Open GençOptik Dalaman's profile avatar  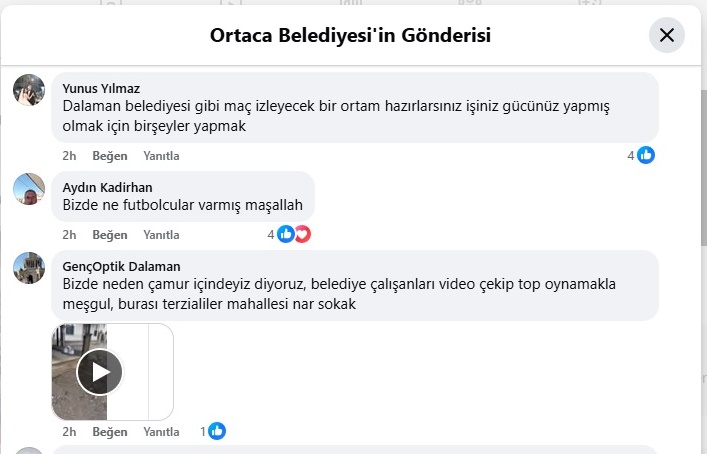(x=29, y=268)
